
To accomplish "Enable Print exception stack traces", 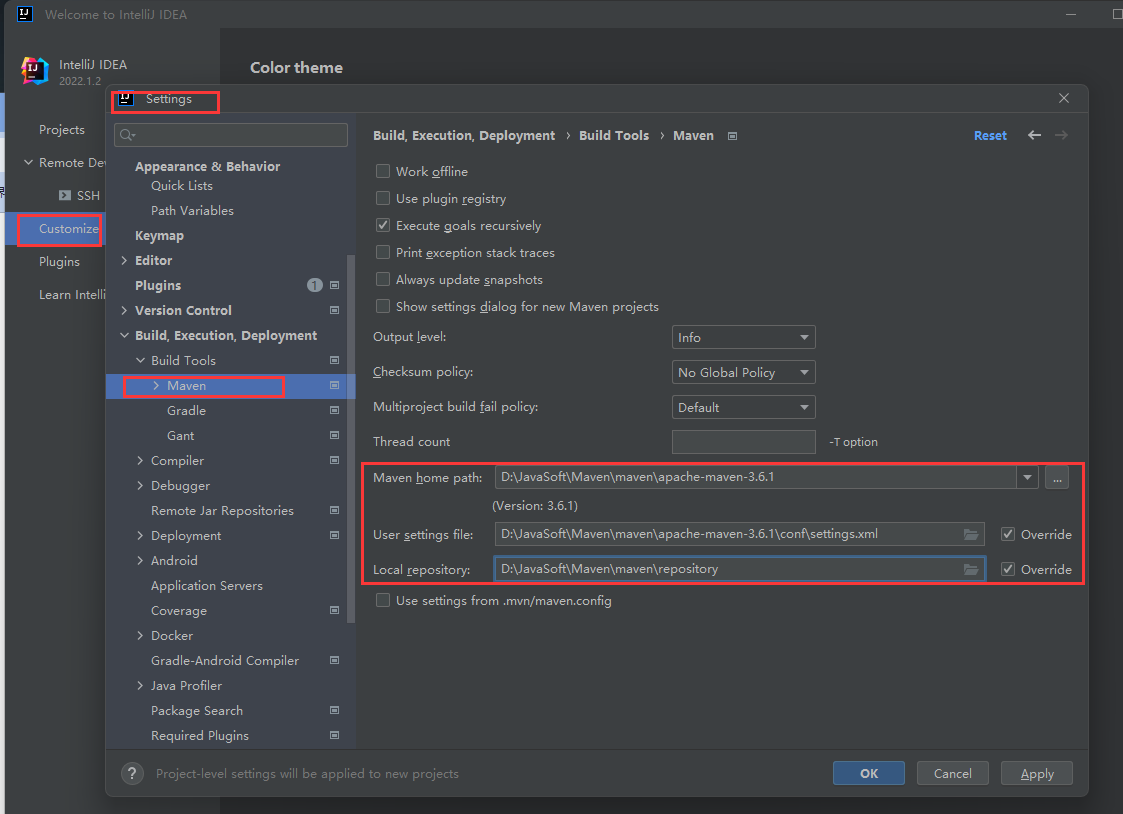I will tap(383, 253).
